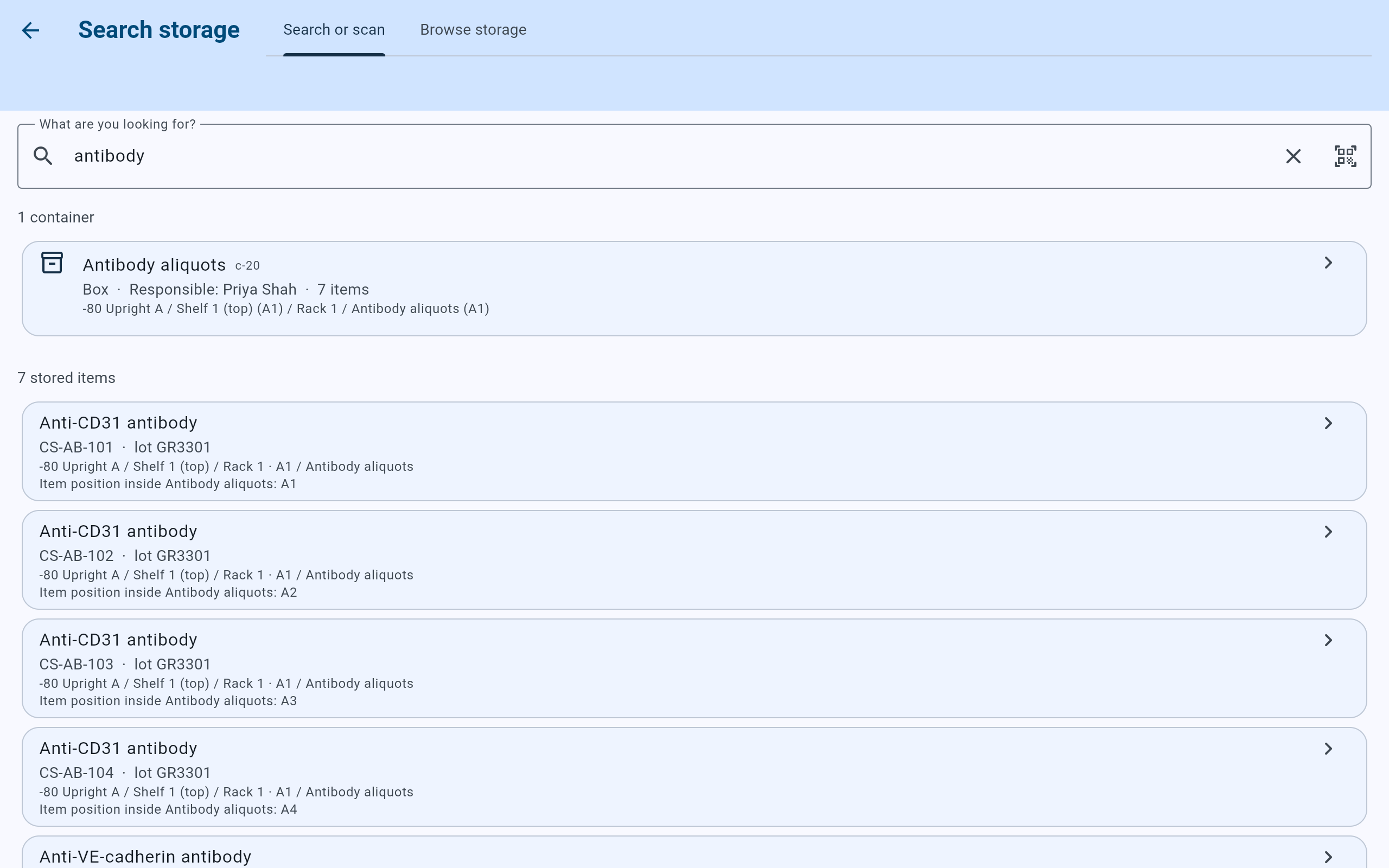Open chevron for Anti-VE-cadherin antibody

[x=1328, y=857]
